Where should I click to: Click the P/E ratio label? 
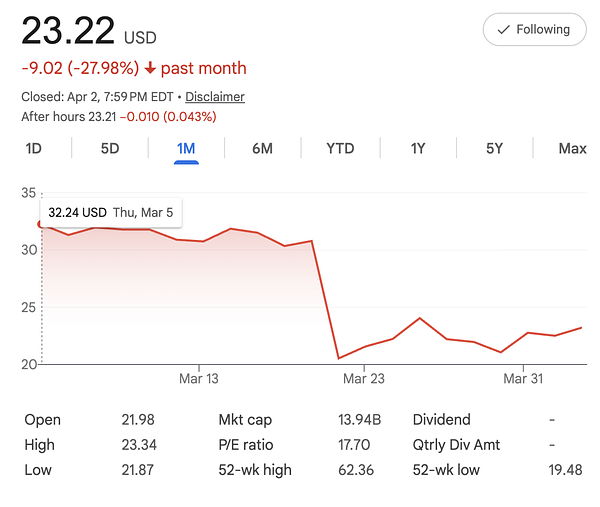[x=246, y=445]
